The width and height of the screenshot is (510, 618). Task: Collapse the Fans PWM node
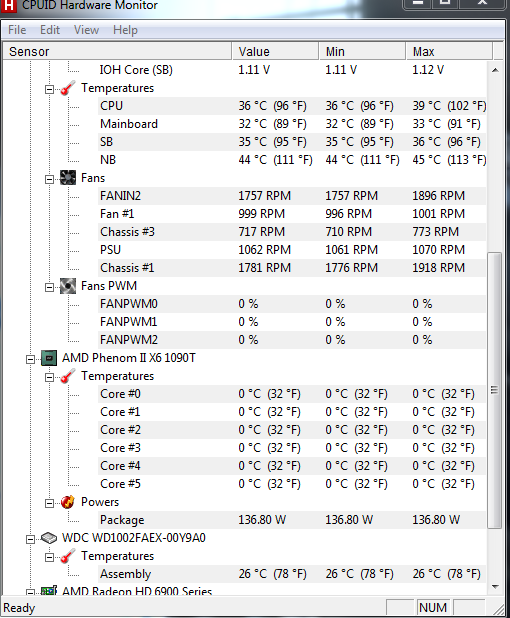(x=49, y=287)
